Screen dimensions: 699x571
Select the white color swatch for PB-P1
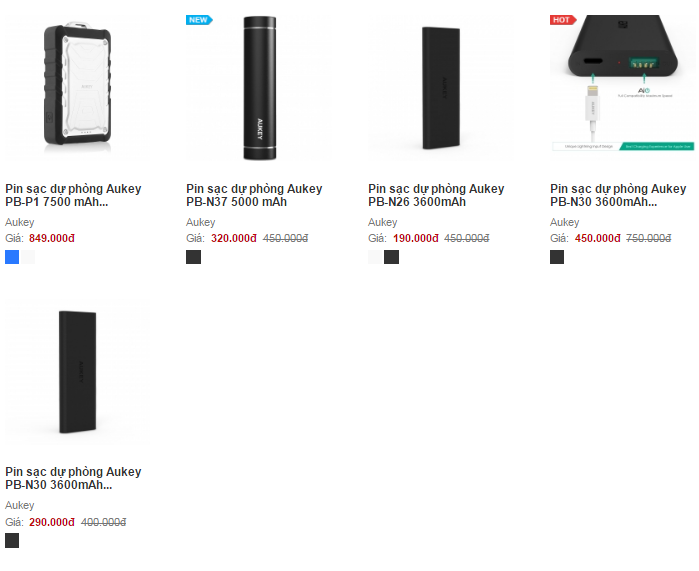(28, 257)
